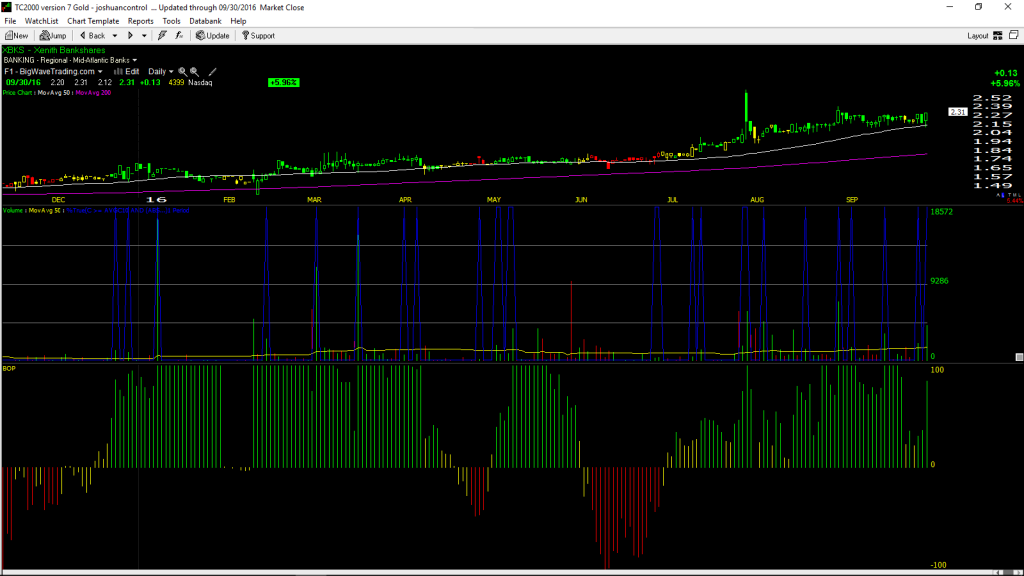Minimize the TC2000 window
Image resolution: width=1024 pixels, height=576 pixels.
click(x=950, y=7)
